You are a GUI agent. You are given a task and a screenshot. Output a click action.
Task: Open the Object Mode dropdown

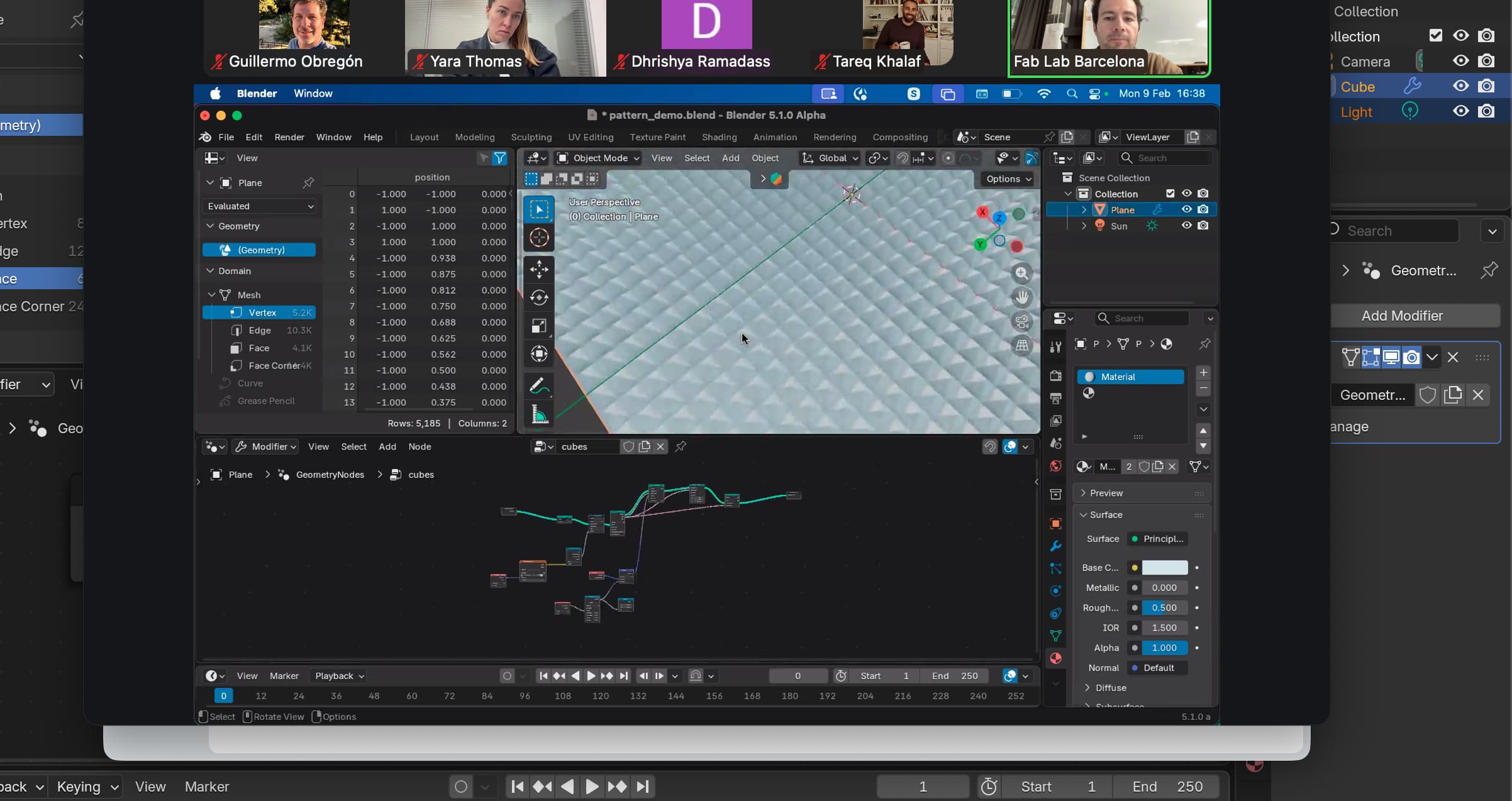tap(598, 158)
